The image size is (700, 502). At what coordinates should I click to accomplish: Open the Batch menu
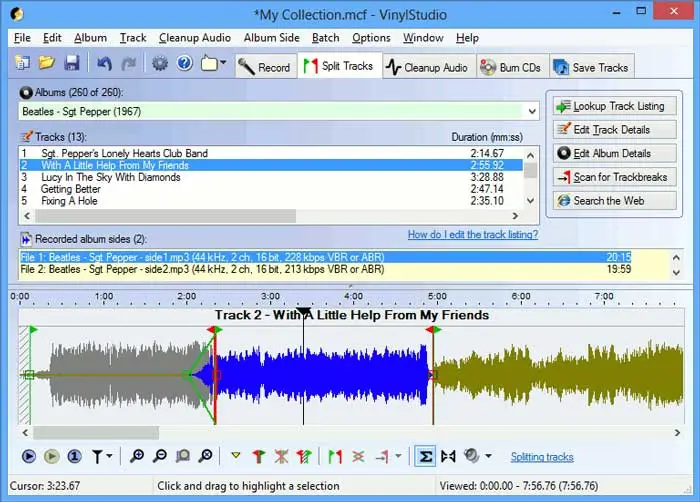pyautogui.click(x=325, y=38)
